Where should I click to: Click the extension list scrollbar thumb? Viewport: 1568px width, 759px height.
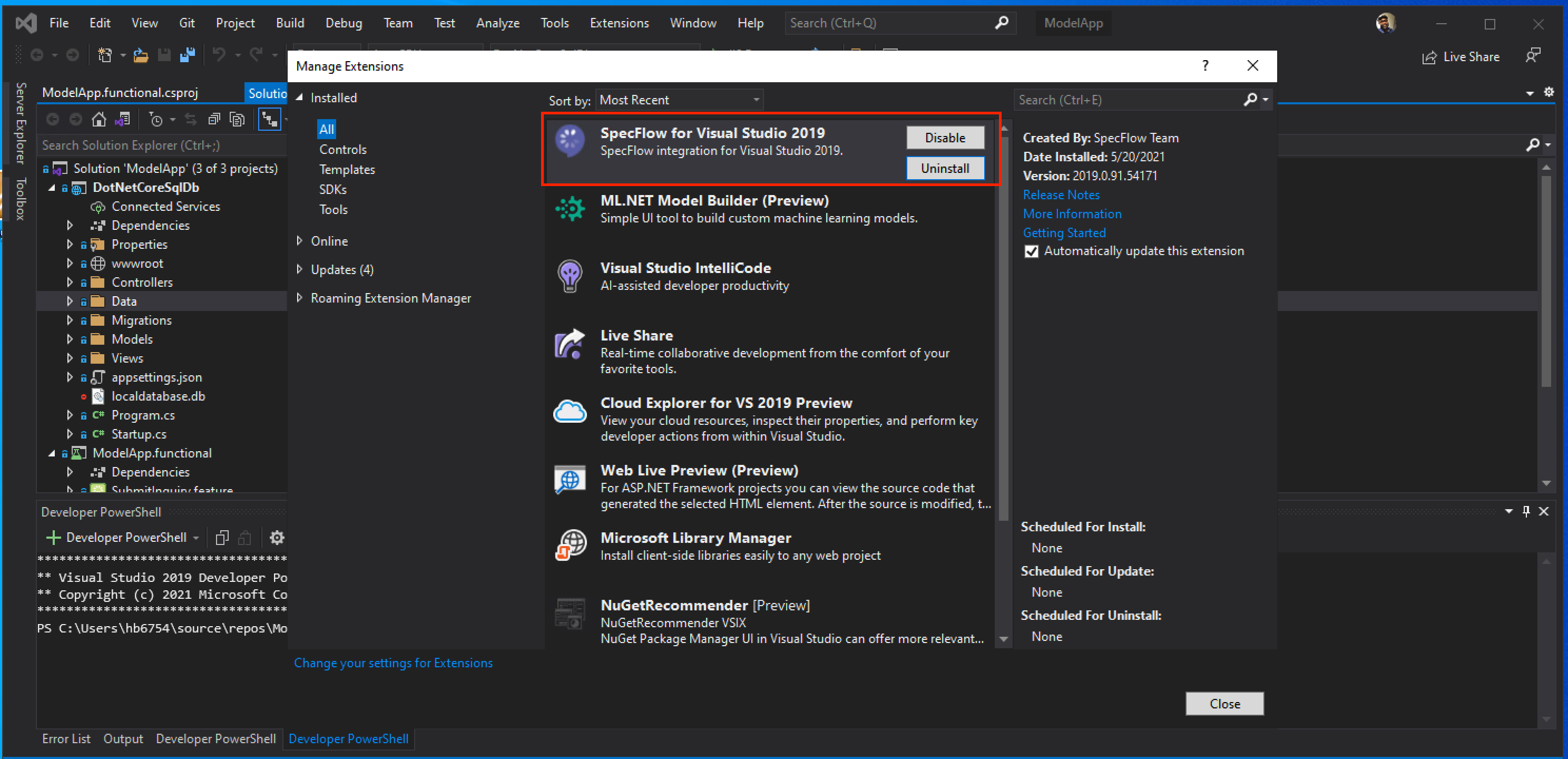coord(1004,329)
